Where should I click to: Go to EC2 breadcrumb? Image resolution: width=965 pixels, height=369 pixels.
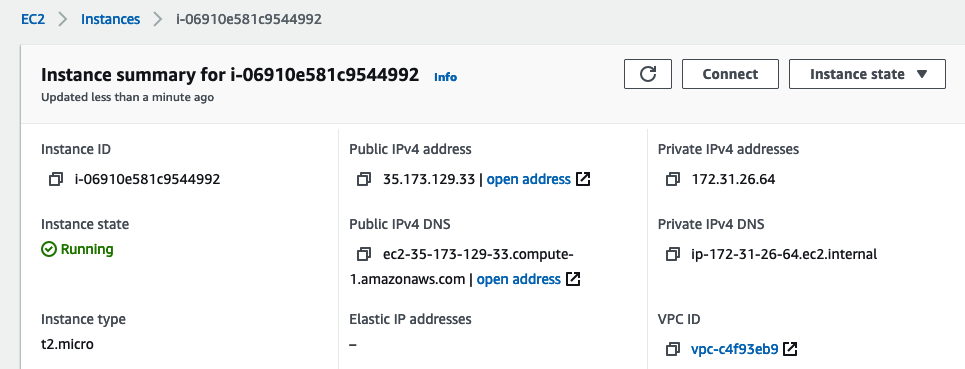coord(33,19)
